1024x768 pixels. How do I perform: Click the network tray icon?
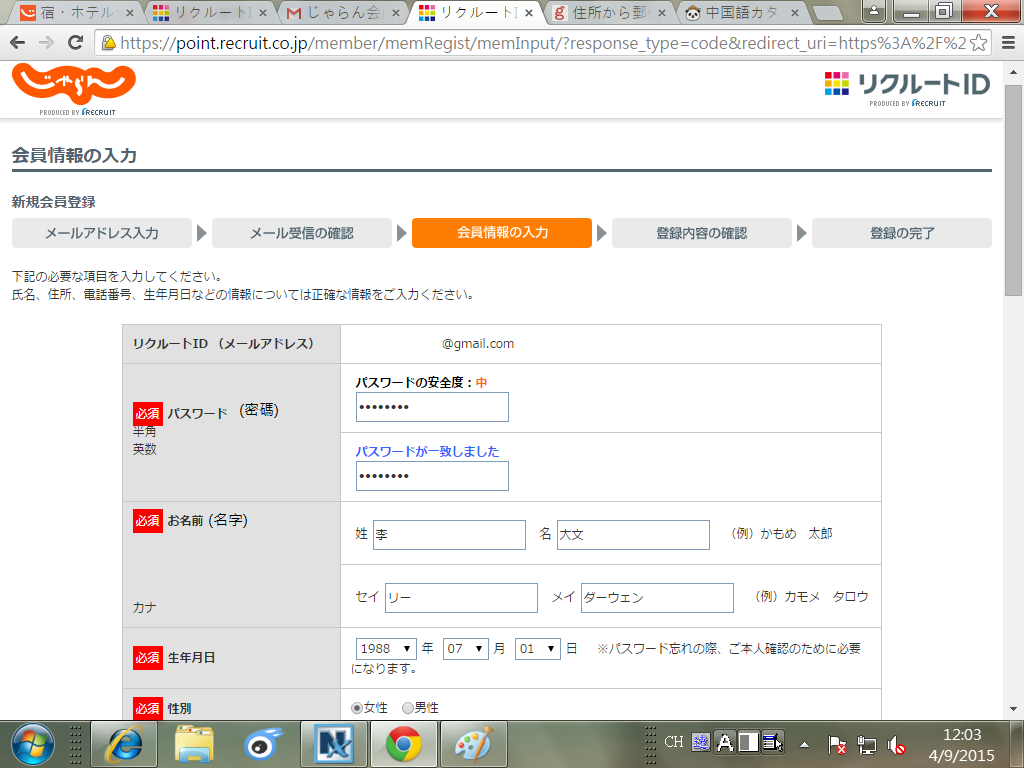867,744
